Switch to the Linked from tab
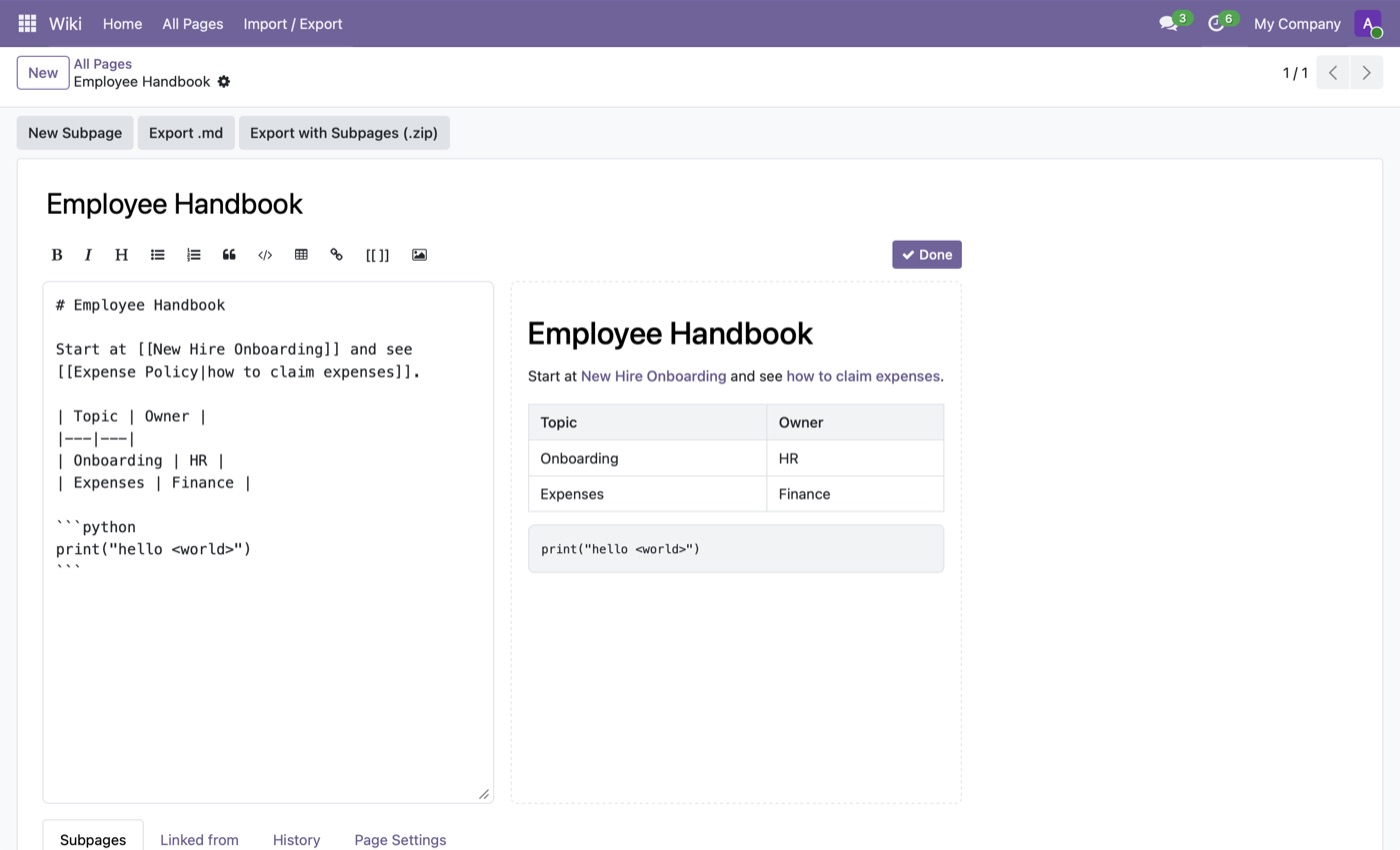The height and width of the screenshot is (850, 1400). tap(199, 840)
